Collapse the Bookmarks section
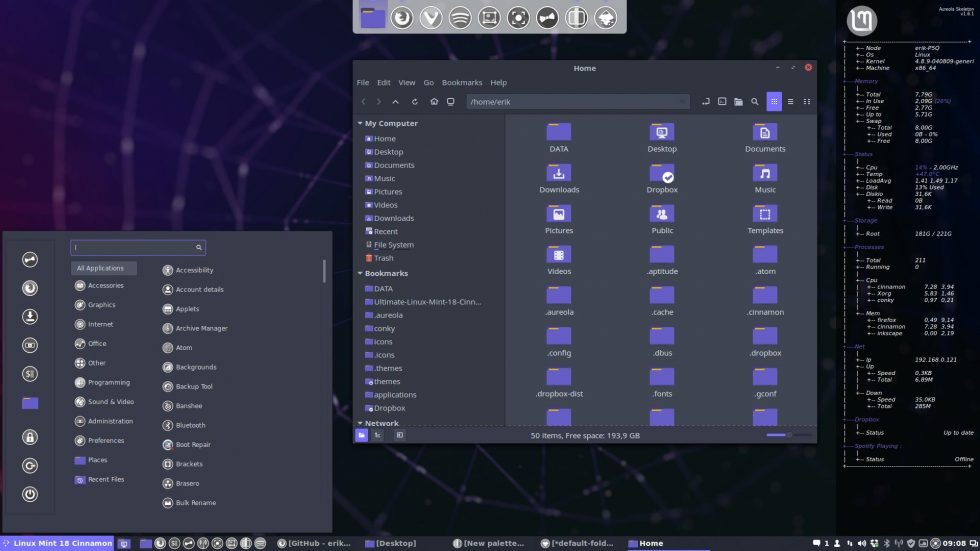Viewport: 980px width, 551px height. 360,273
